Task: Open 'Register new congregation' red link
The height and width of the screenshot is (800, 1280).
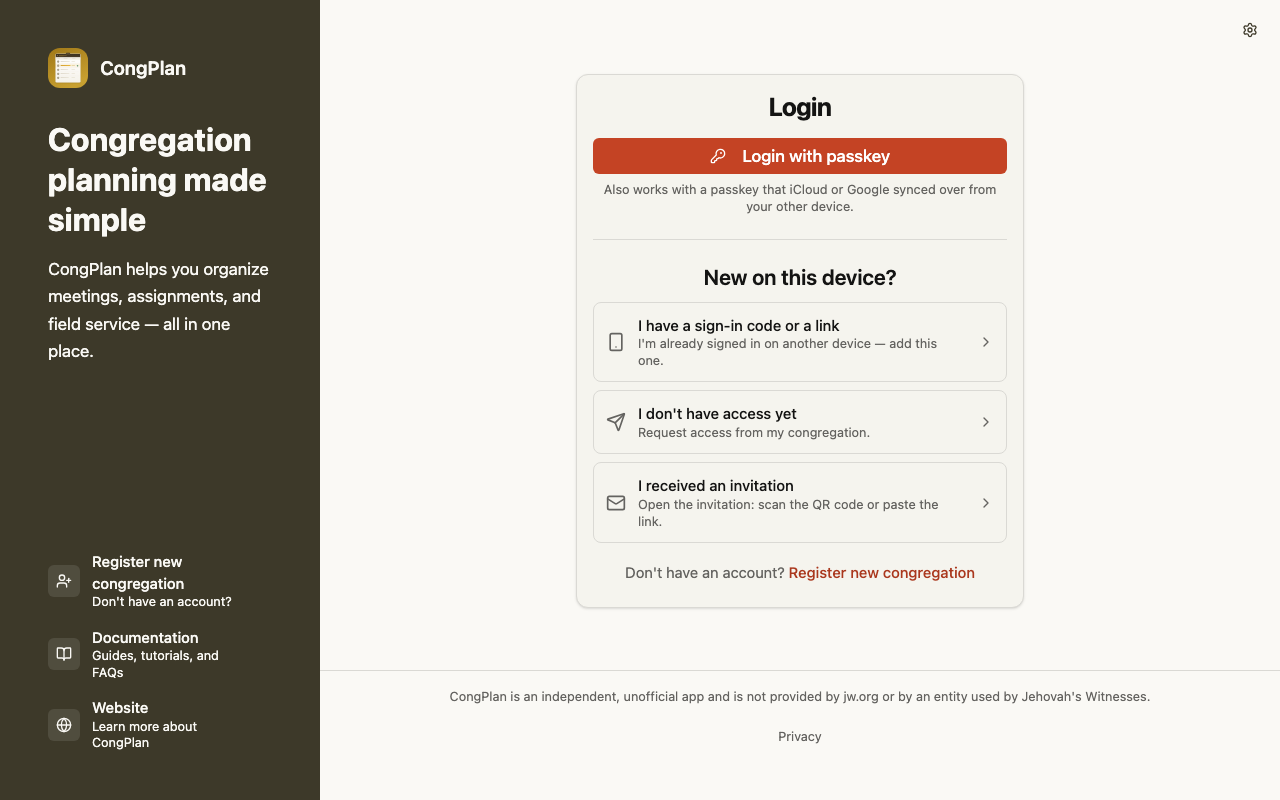Action: [x=882, y=573]
